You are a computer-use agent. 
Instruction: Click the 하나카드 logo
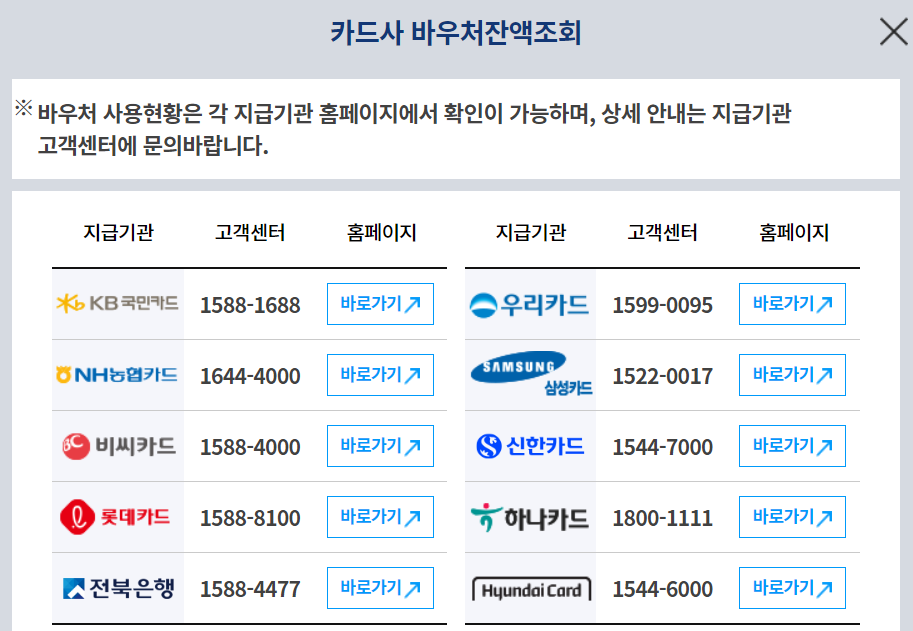[x=529, y=517]
